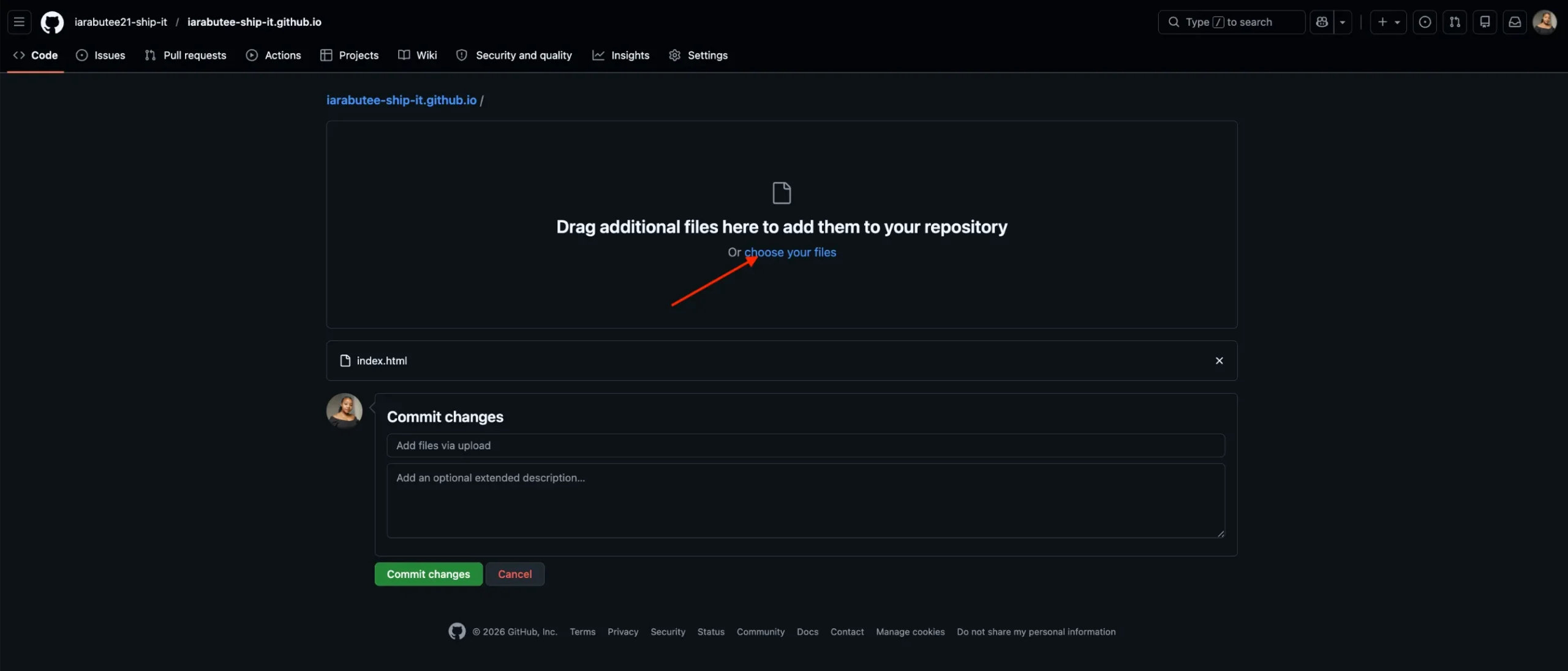Click the index.html file name
Screen dimensions: 1568x671
tap(382, 361)
